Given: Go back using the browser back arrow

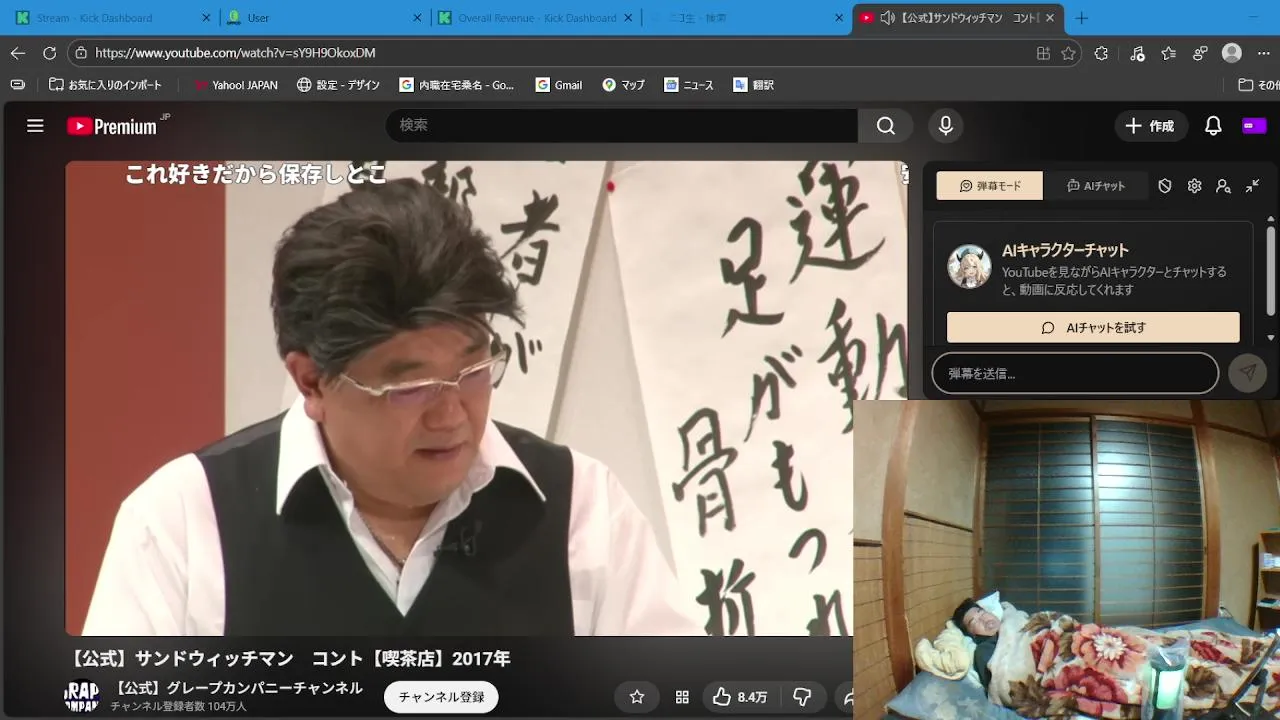Looking at the screenshot, I should click(x=18, y=53).
